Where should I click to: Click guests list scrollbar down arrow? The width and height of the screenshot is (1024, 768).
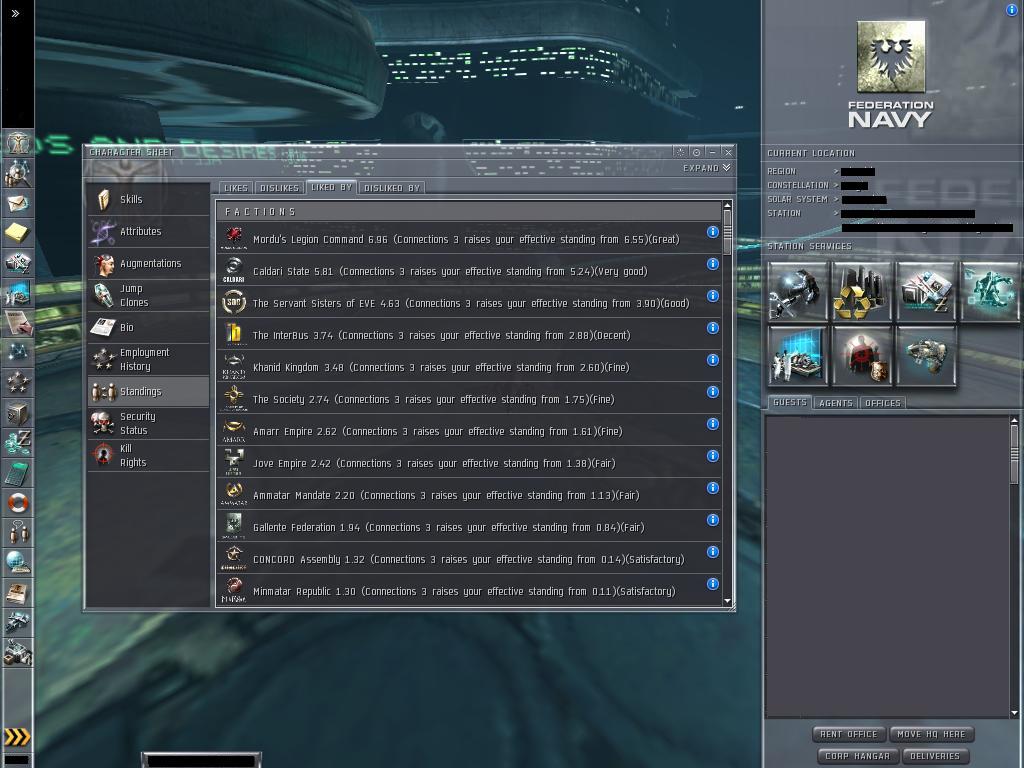pos(1014,712)
